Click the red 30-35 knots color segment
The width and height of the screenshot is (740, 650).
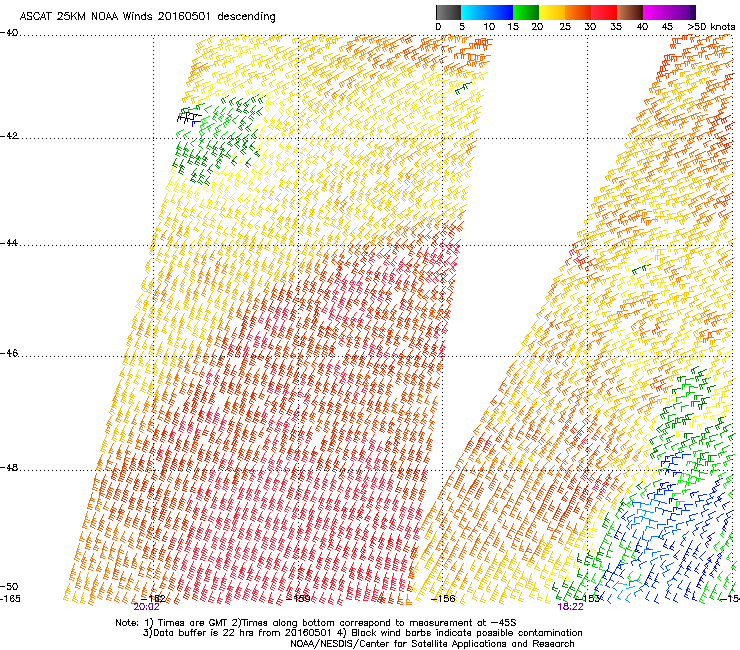604,12
